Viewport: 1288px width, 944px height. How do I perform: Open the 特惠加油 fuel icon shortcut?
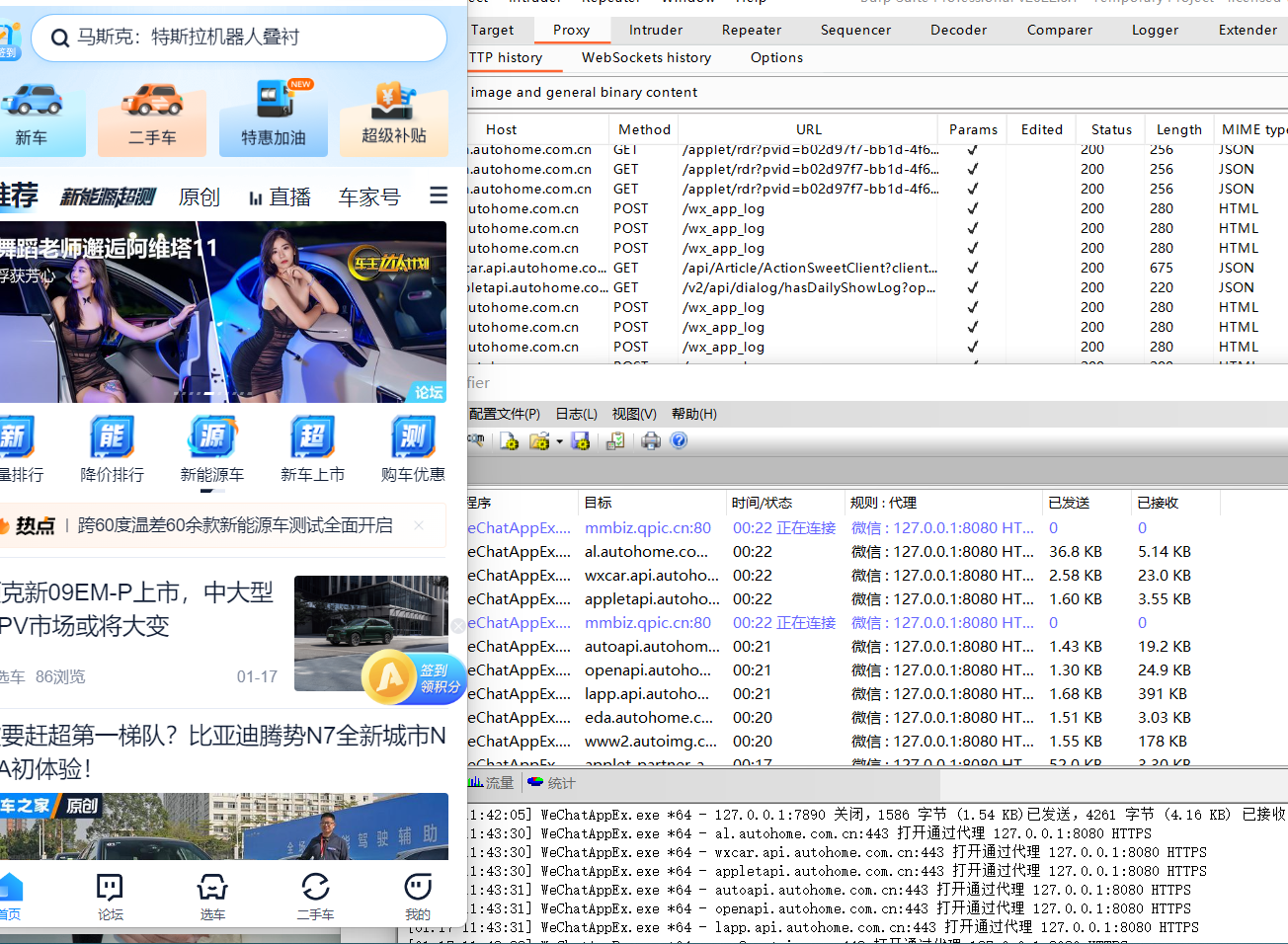point(274,115)
